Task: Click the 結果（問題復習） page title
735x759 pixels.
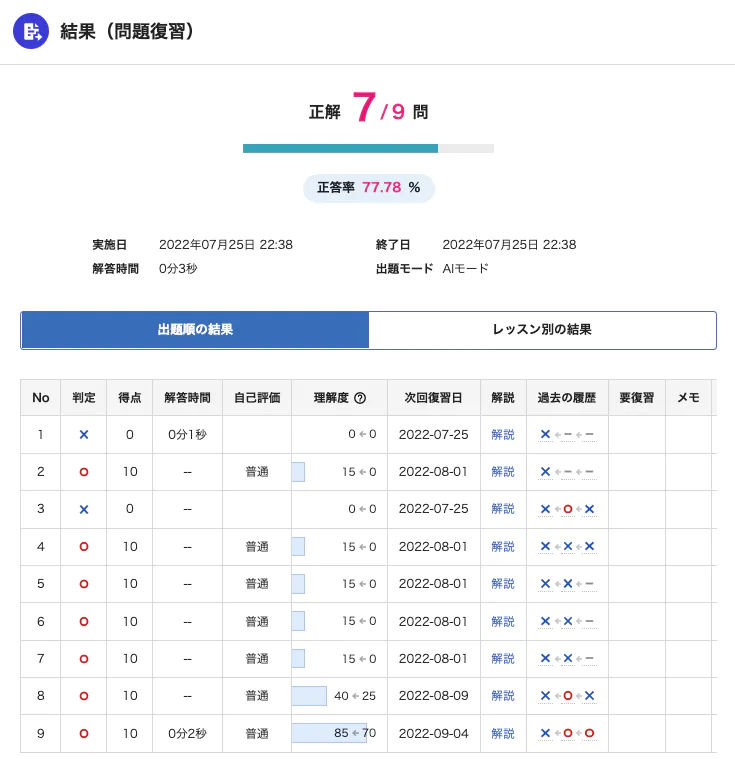Action: (x=127, y=31)
